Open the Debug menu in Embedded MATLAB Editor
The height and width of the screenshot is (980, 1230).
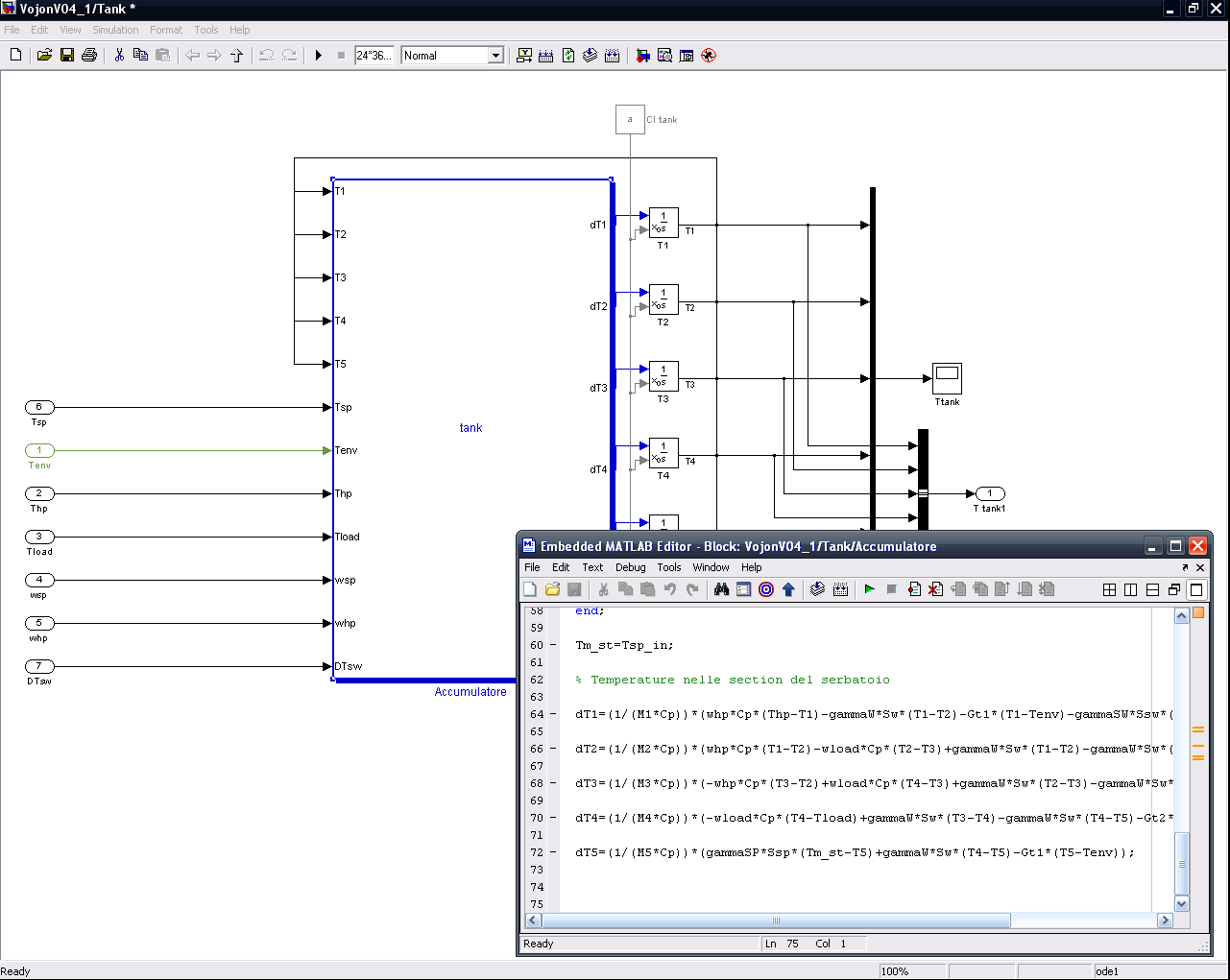click(631, 567)
